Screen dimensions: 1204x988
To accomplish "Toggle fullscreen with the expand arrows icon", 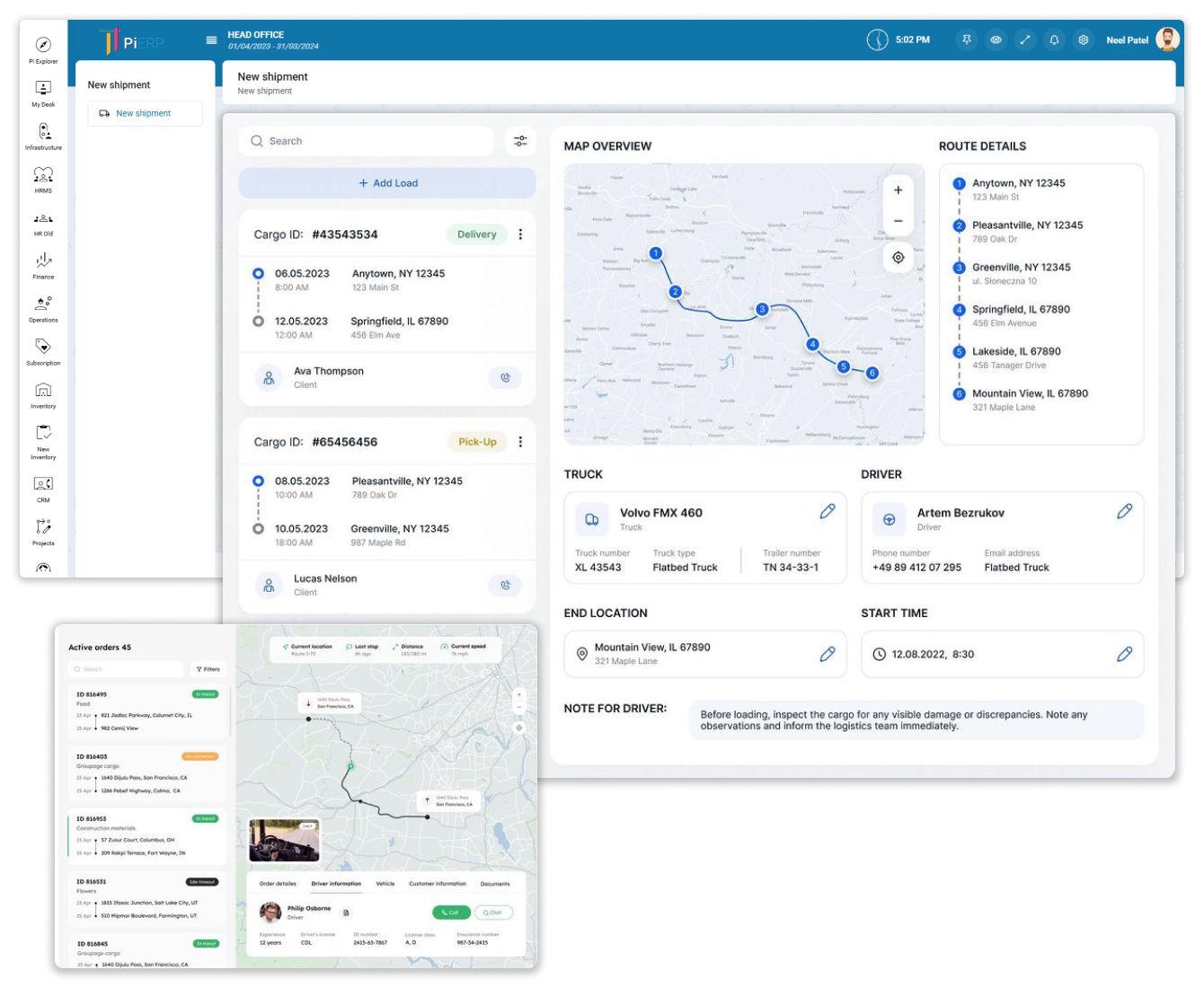I will tap(1024, 40).
